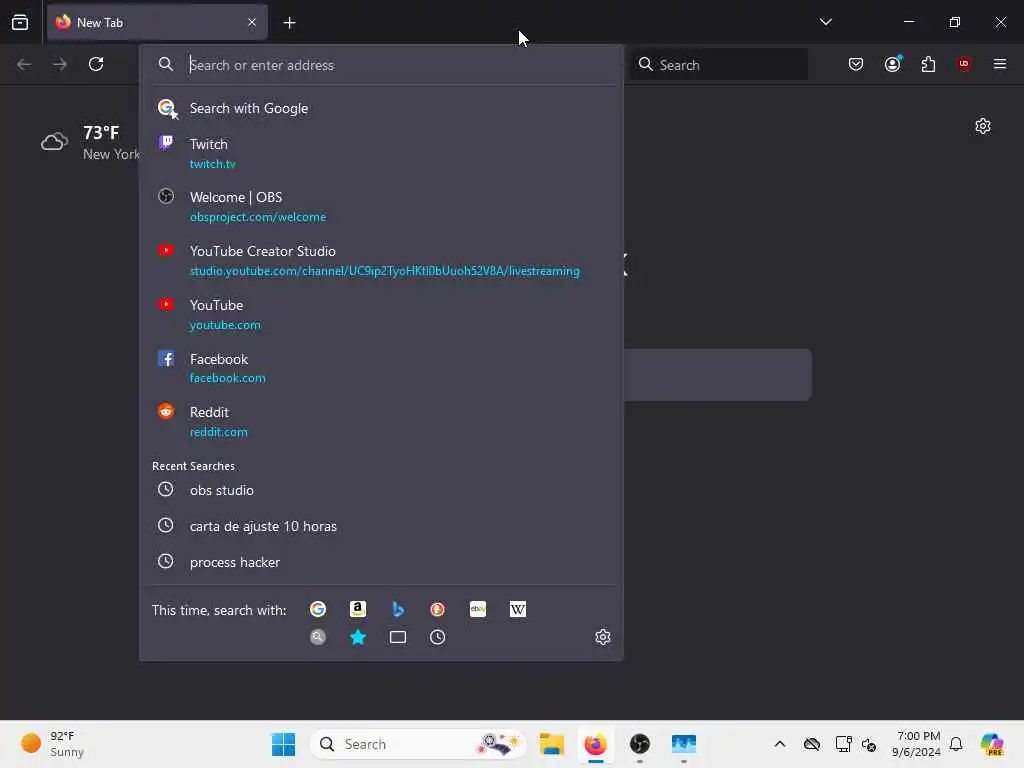Search this time with Bing icon
Screen dimensions: 1024x768
(398, 609)
